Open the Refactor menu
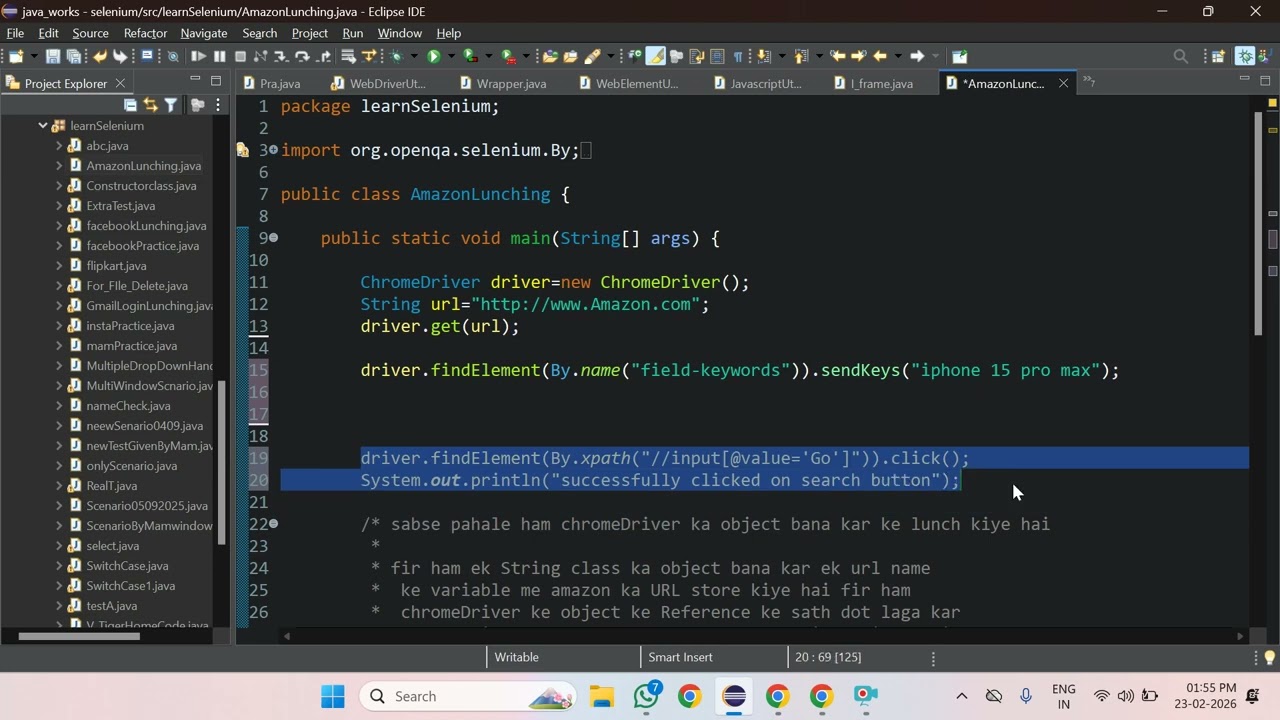Viewport: 1280px width, 720px height. coord(145,33)
